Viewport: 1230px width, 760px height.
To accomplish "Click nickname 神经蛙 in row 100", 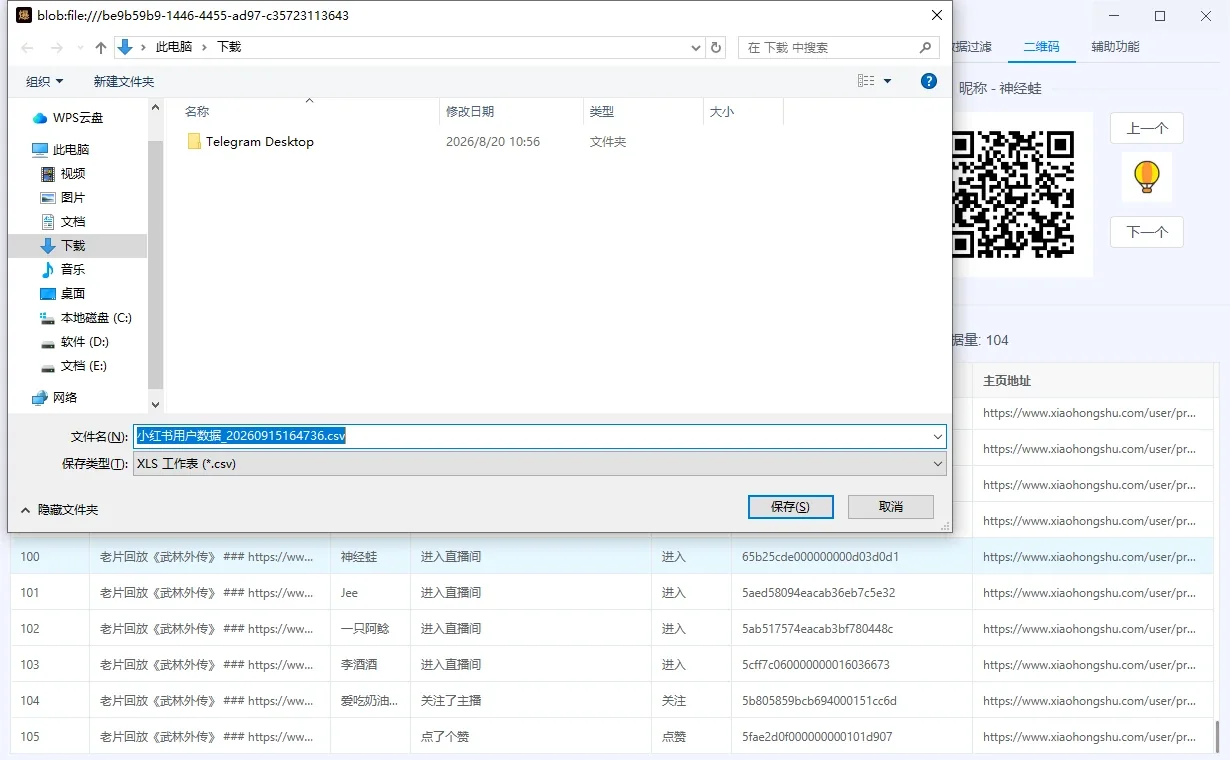I will (359, 557).
